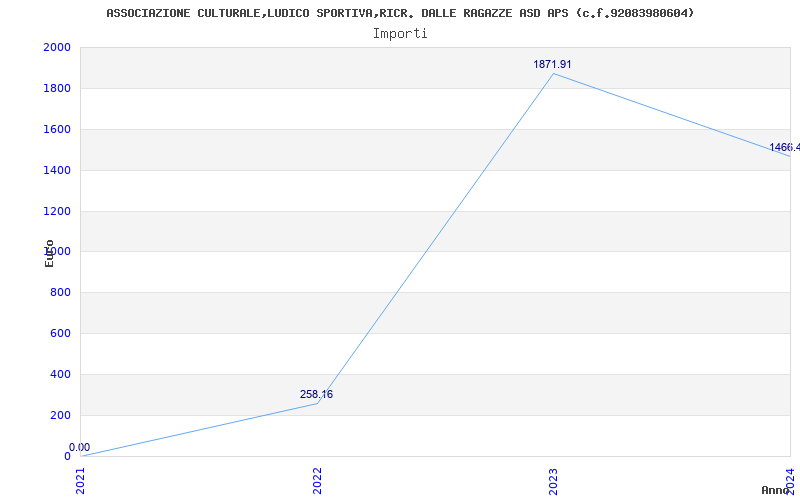Click the 1600 y-axis tick label
The height and width of the screenshot is (500, 800).
57,130
